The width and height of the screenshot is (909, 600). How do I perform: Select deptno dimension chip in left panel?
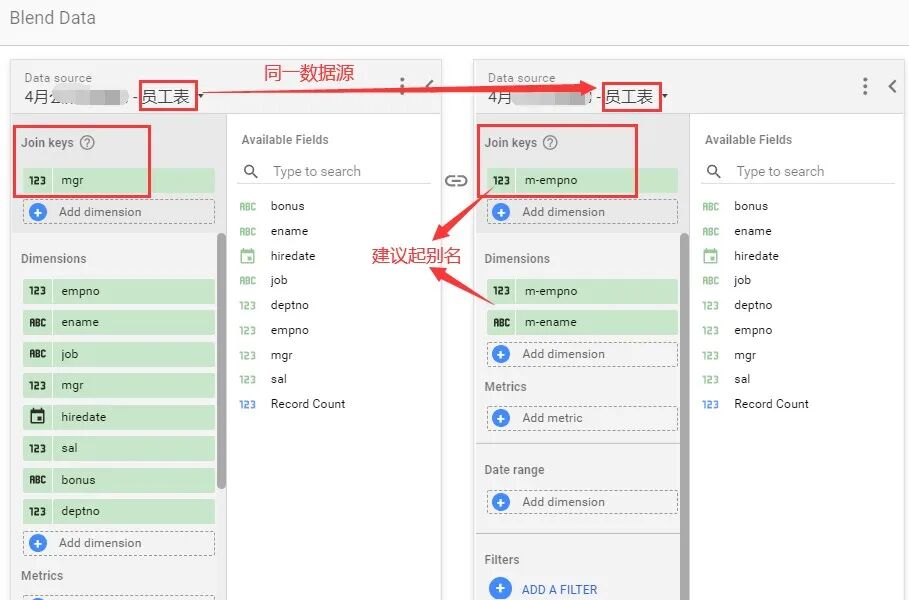[119, 511]
